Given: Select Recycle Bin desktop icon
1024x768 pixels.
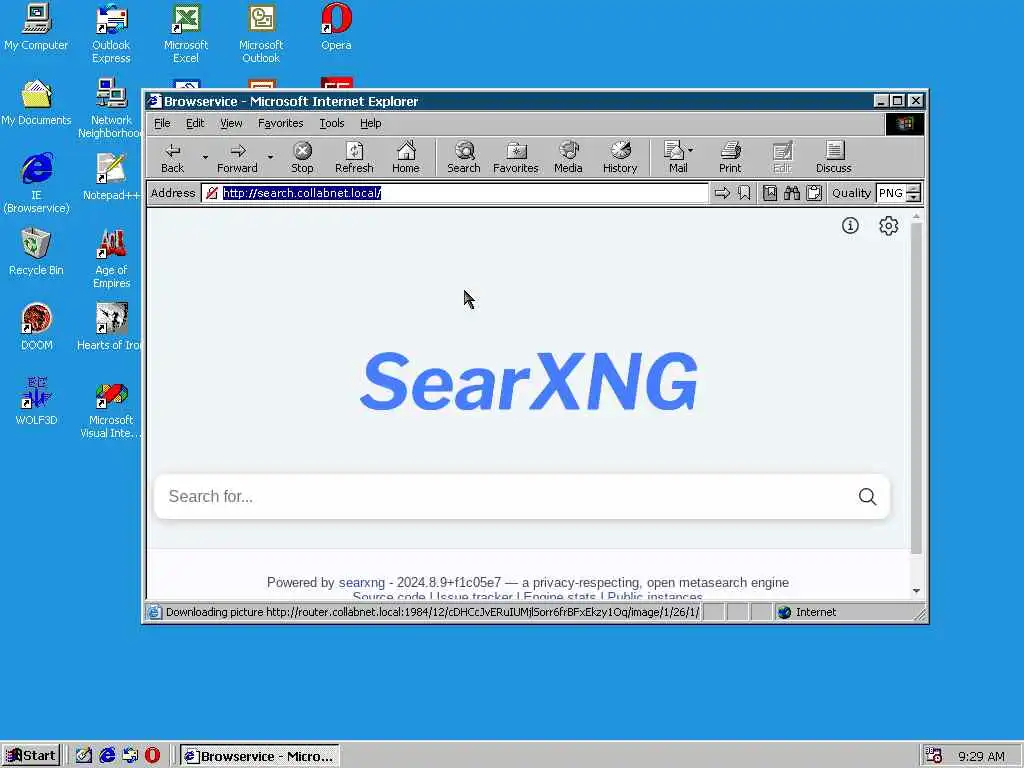Looking at the screenshot, I should [x=36, y=253].
